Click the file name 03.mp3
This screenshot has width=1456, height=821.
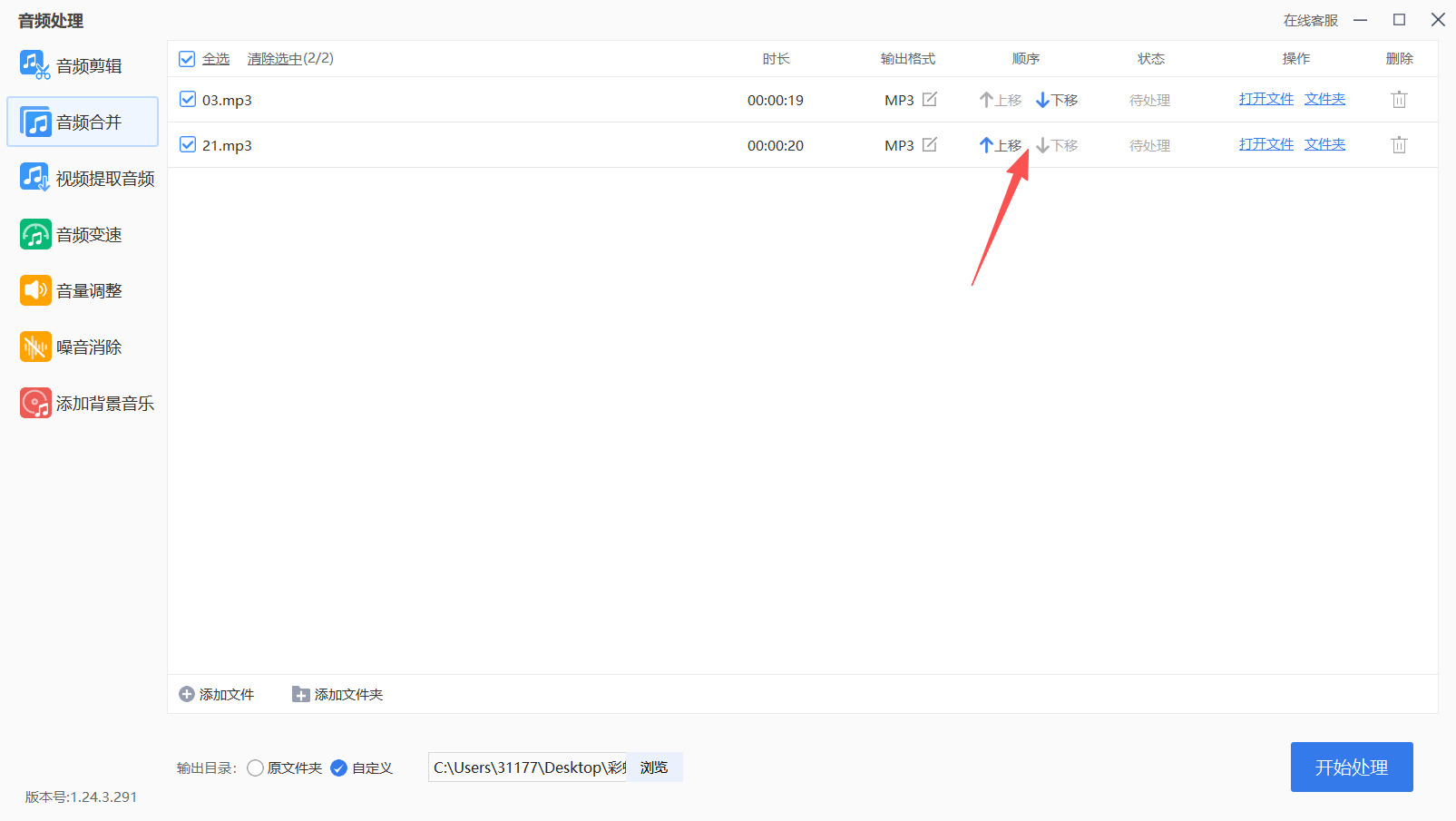pos(227,100)
